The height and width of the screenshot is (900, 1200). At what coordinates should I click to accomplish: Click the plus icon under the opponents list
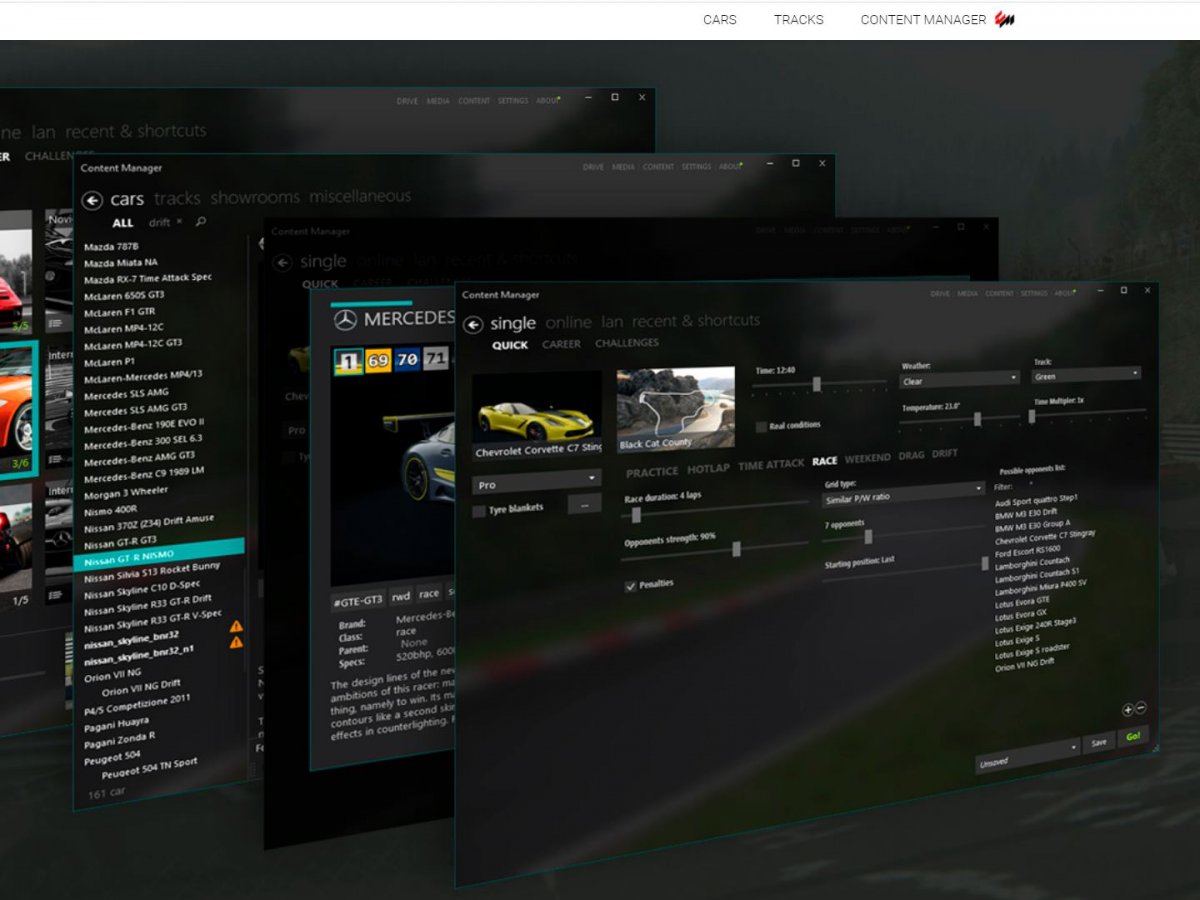(x=1127, y=710)
